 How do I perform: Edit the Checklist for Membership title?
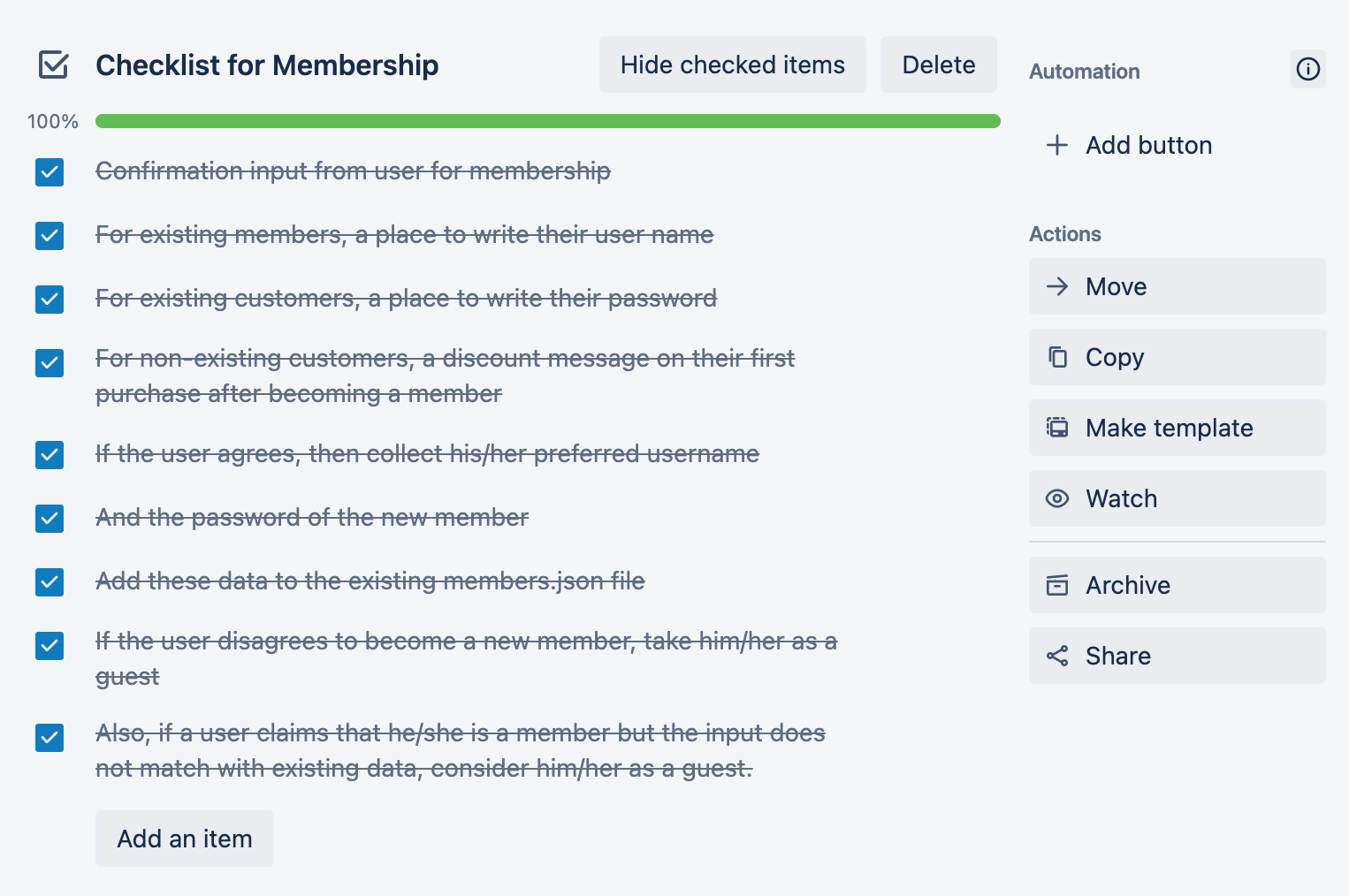pos(267,65)
